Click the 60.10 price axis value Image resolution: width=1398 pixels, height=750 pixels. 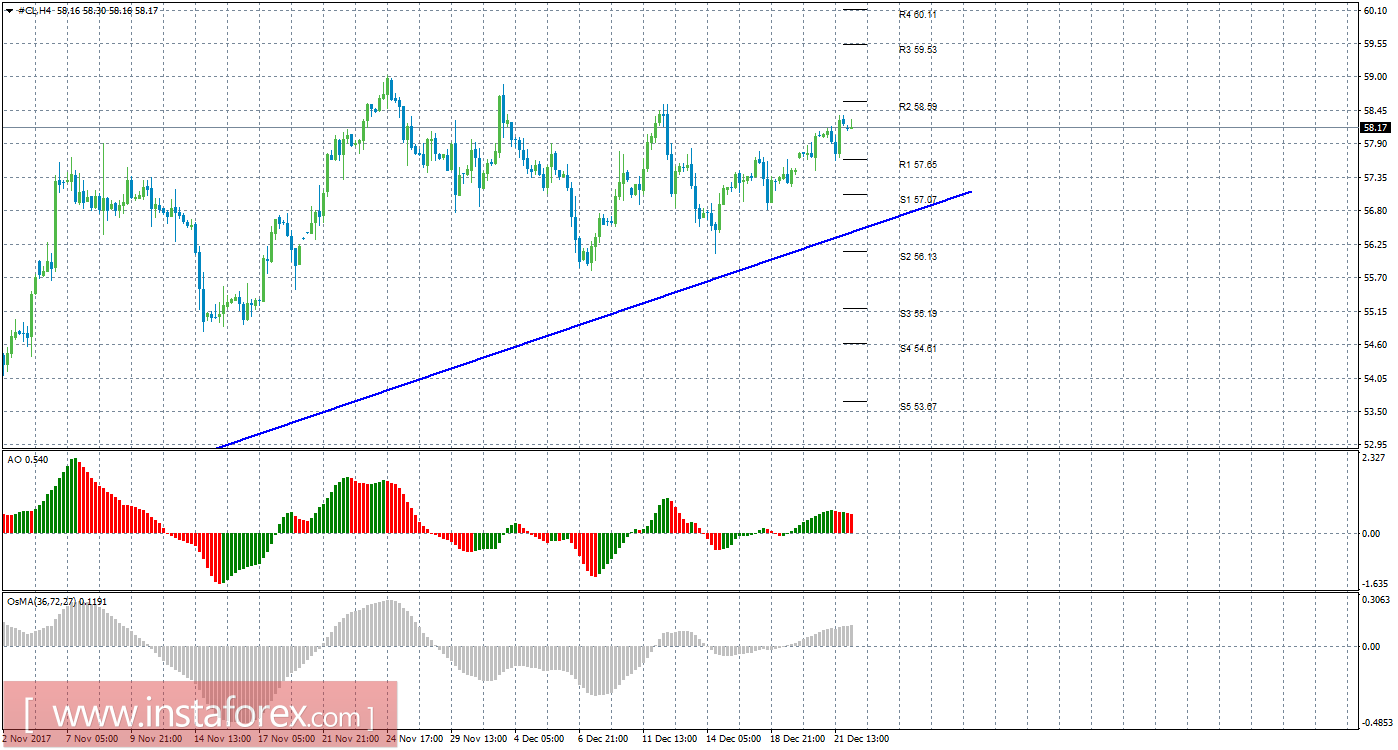click(1374, 10)
